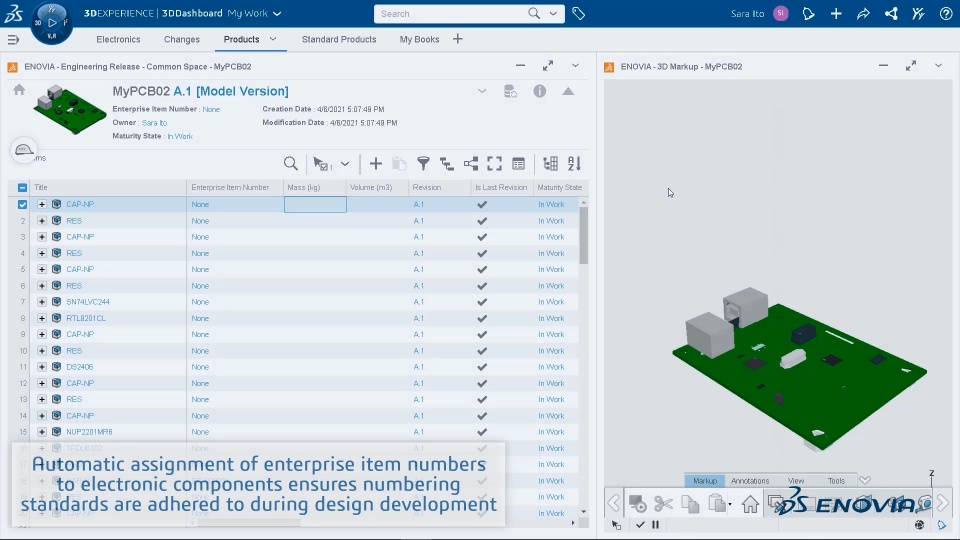Click the MyPCB02 product thumbnail
This screenshot has width=960, height=540.
70,110
